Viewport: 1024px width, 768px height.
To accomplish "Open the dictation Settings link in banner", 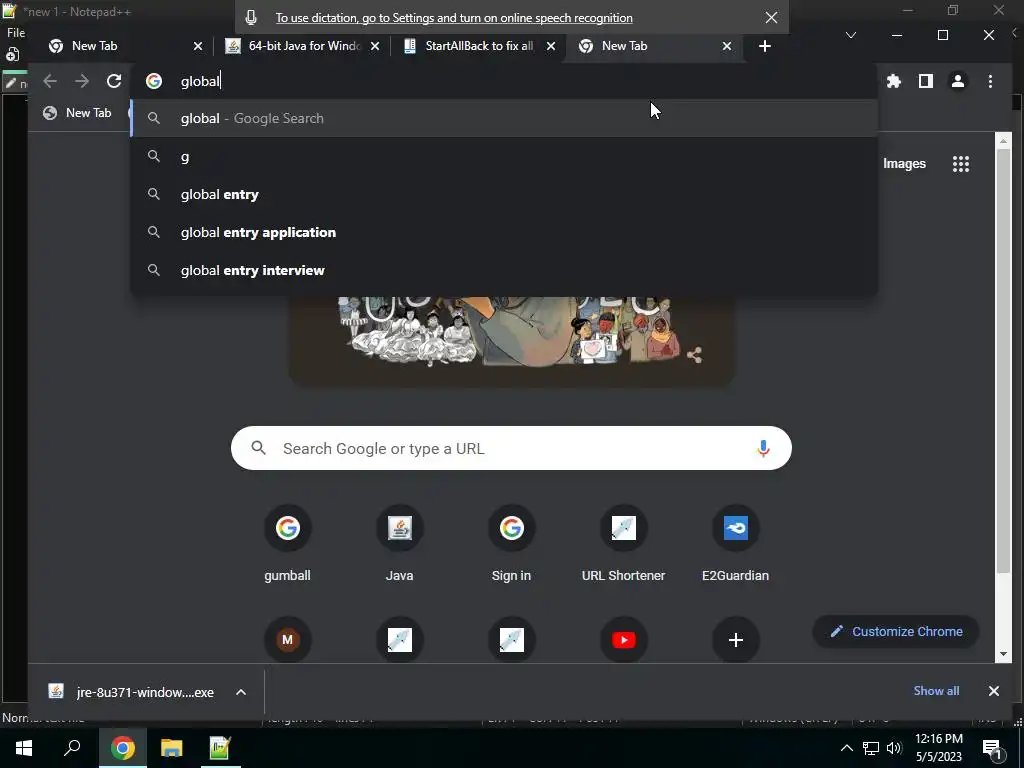I will 454,18.
